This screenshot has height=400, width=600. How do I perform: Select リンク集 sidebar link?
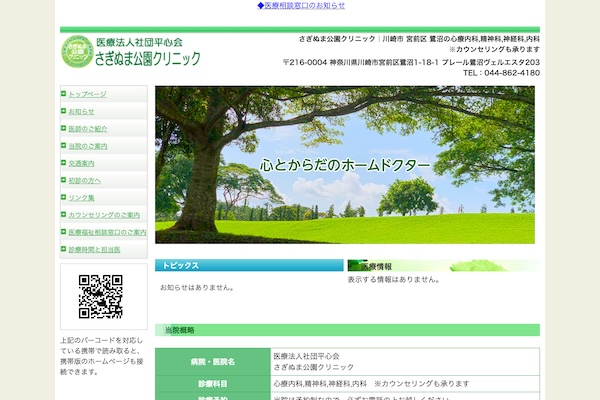tap(81, 198)
